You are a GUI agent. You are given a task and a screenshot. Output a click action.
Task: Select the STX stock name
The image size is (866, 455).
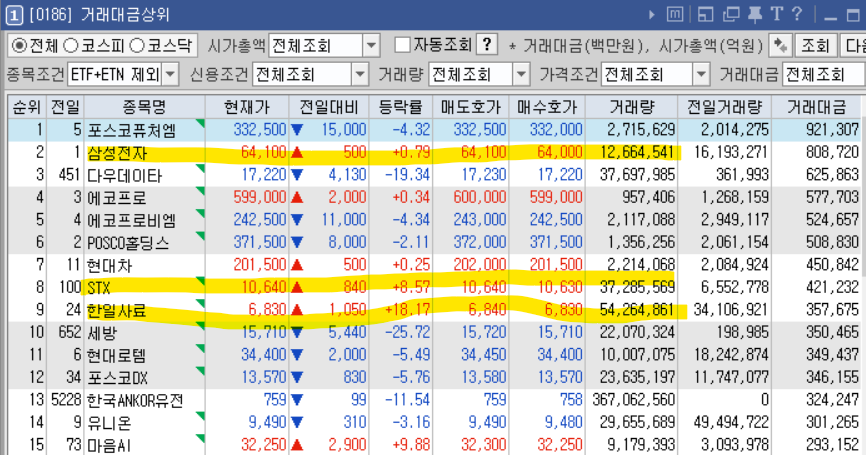[x=99, y=288]
